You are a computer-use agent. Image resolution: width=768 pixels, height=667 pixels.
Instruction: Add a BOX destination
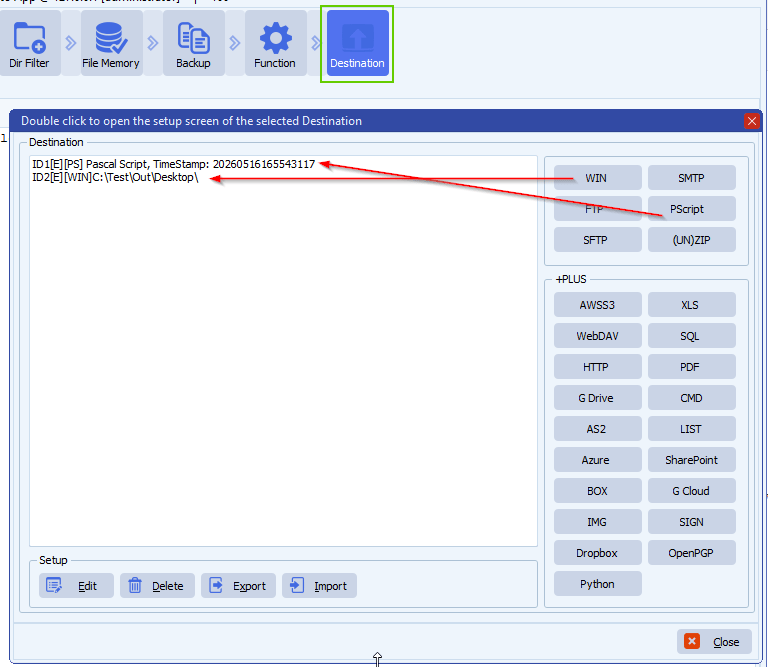tap(598, 491)
